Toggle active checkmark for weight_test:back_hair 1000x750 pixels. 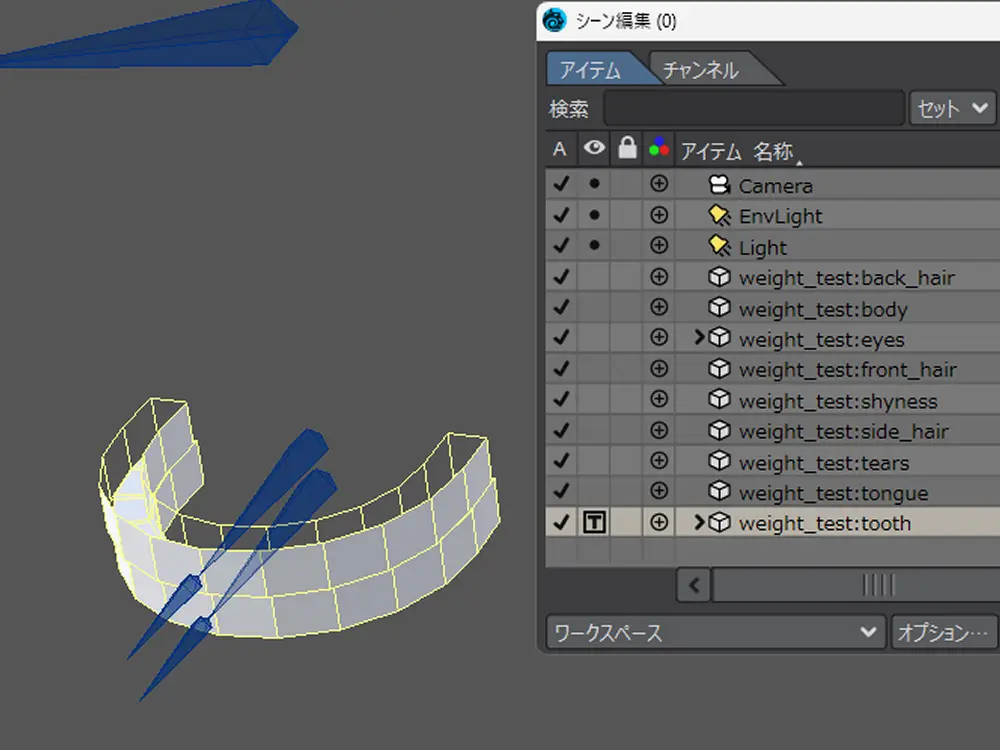pyautogui.click(x=561, y=277)
